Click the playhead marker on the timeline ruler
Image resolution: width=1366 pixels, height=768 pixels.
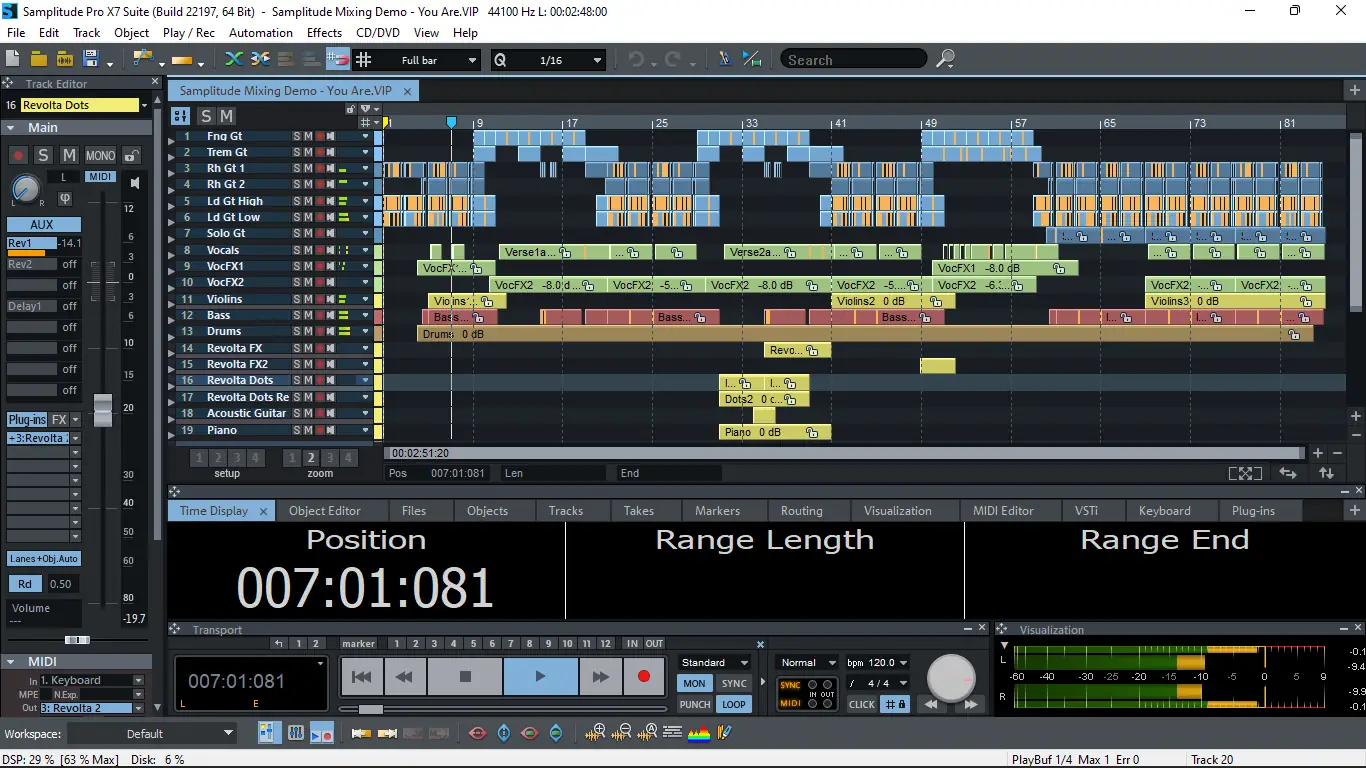pyautogui.click(x=451, y=122)
